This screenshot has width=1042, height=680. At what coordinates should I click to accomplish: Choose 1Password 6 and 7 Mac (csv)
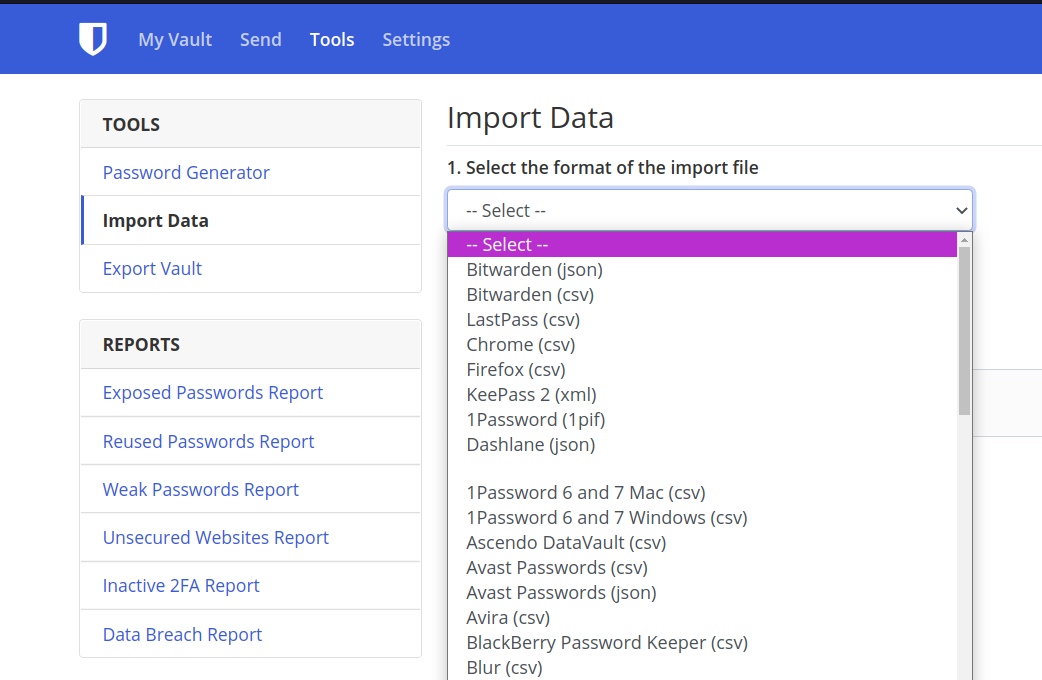point(702,493)
